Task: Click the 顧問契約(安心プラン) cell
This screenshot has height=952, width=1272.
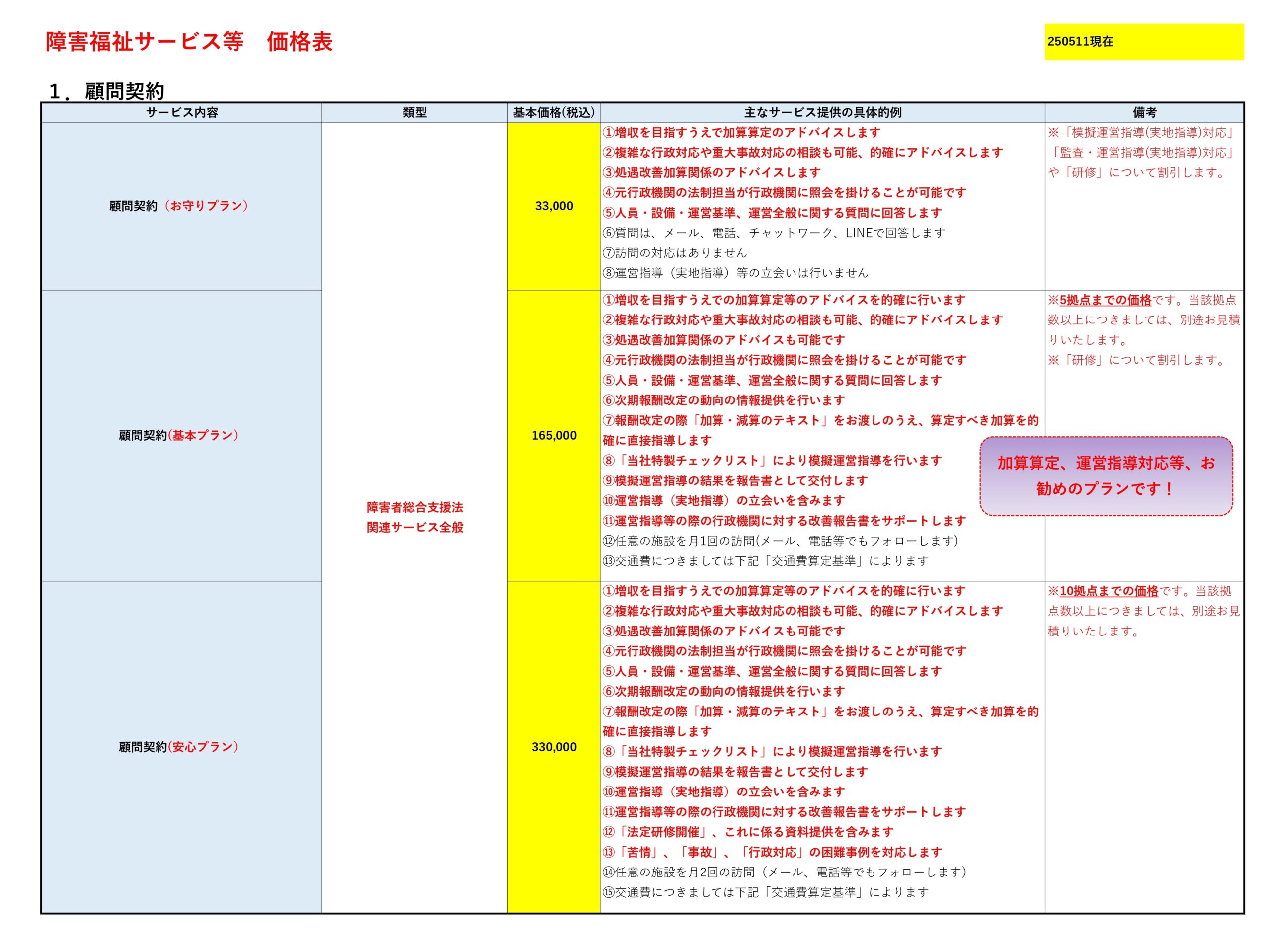Action: tap(178, 747)
